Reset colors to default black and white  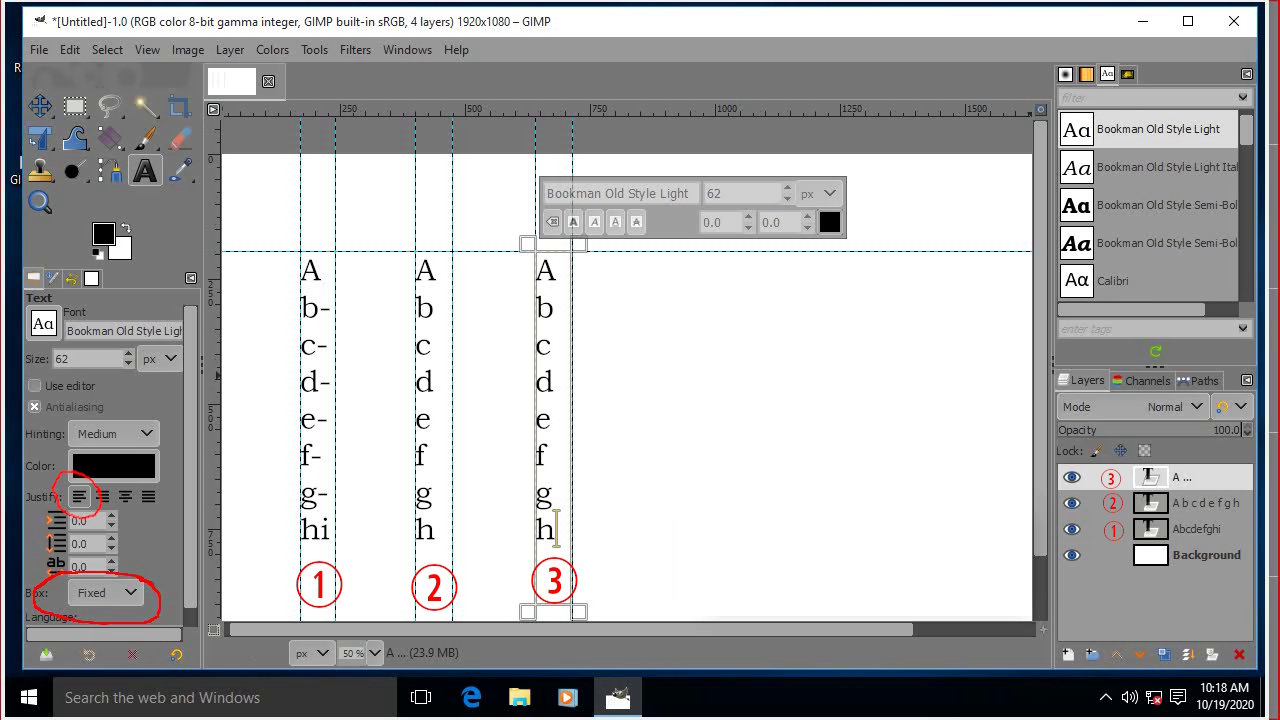point(98,253)
